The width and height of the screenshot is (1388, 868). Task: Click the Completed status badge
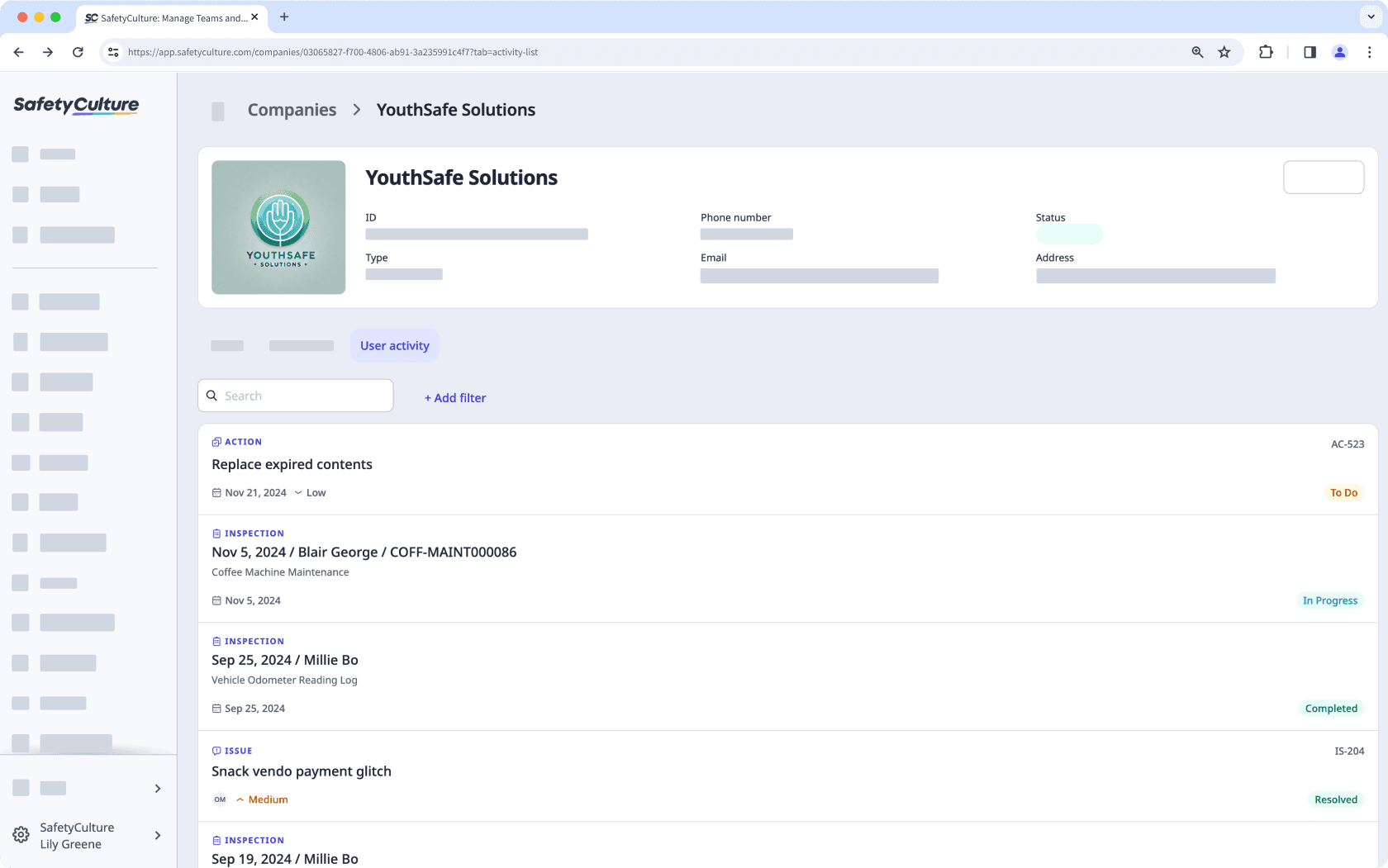click(x=1331, y=708)
